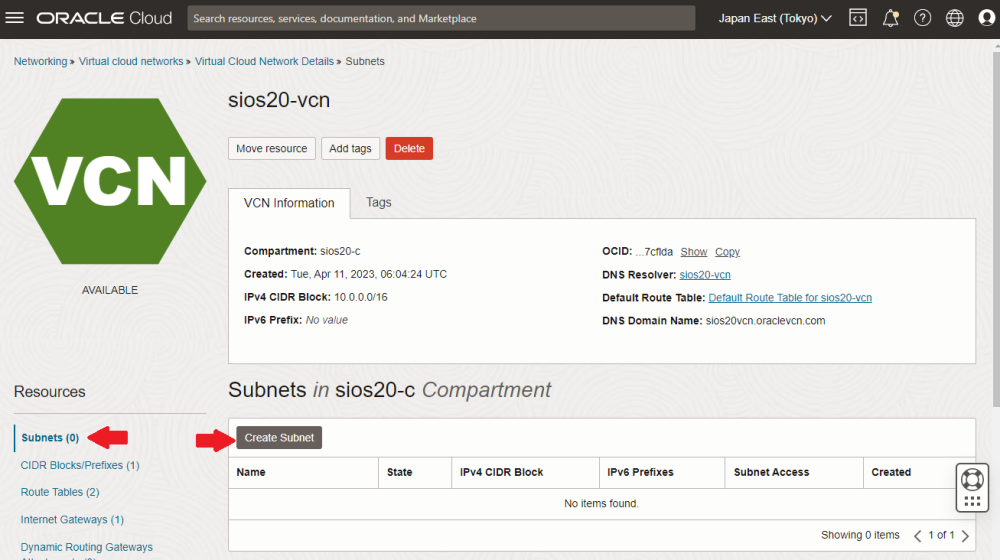Select Route Tables (2) in Resources
The width and height of the screenshot is (1000, 560).
(x=60, y=492)
